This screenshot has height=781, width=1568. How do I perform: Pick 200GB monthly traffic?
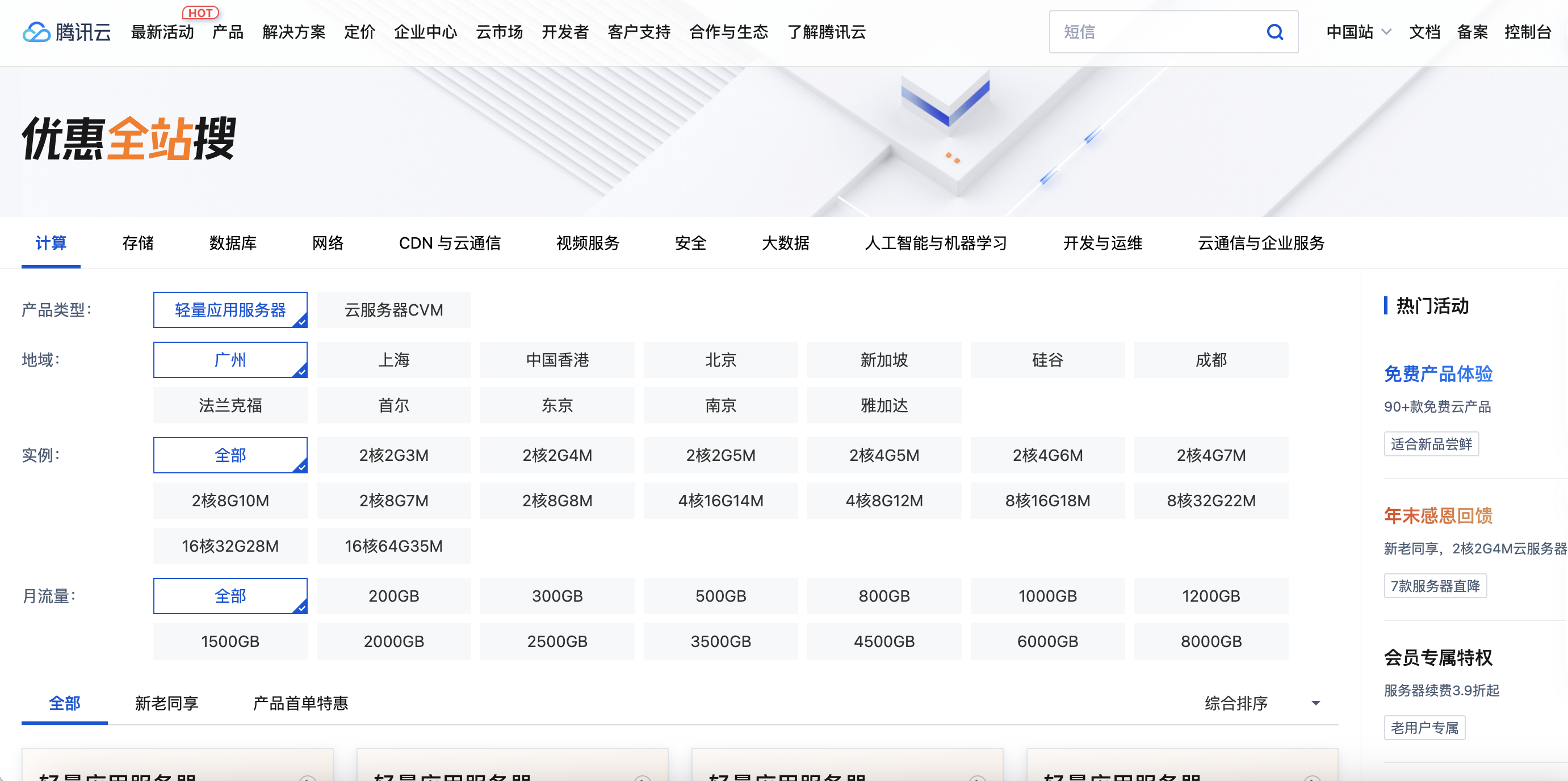(x=394, y=596)
